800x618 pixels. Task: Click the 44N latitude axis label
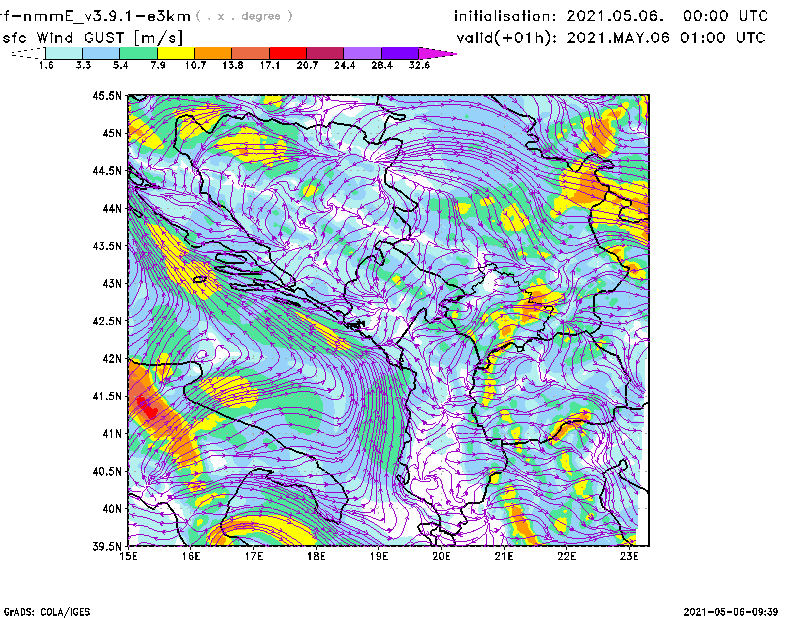tap(112, 208)
